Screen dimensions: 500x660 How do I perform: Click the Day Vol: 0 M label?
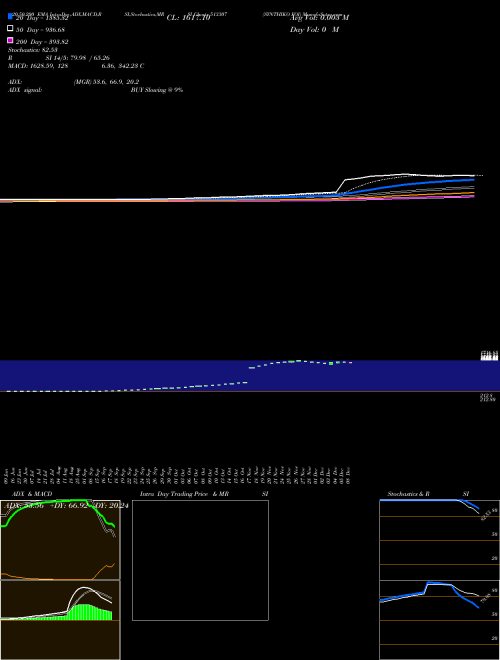pos(314,29)
